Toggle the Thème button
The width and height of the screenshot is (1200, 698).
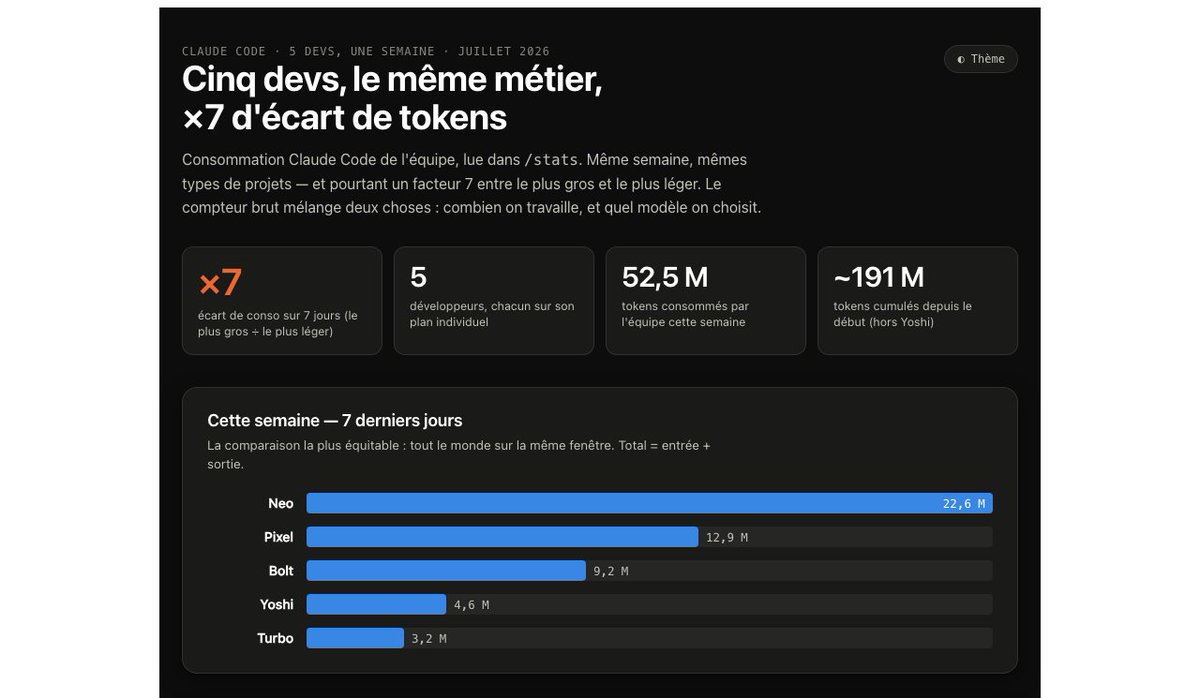[x=981, y=59]
